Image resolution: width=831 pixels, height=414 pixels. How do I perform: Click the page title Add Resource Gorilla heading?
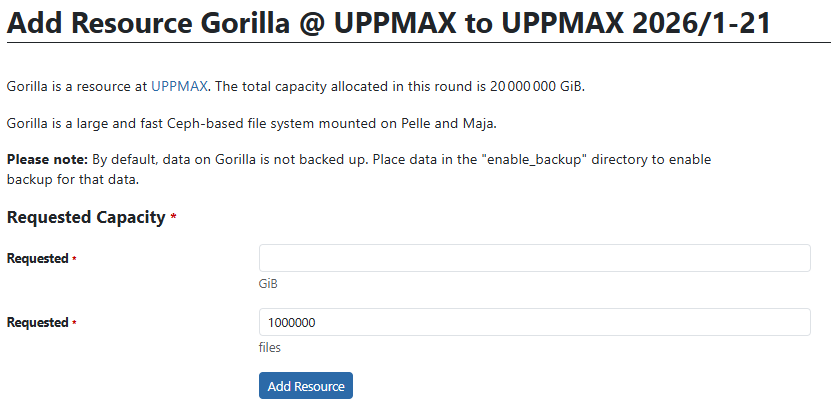388,22
